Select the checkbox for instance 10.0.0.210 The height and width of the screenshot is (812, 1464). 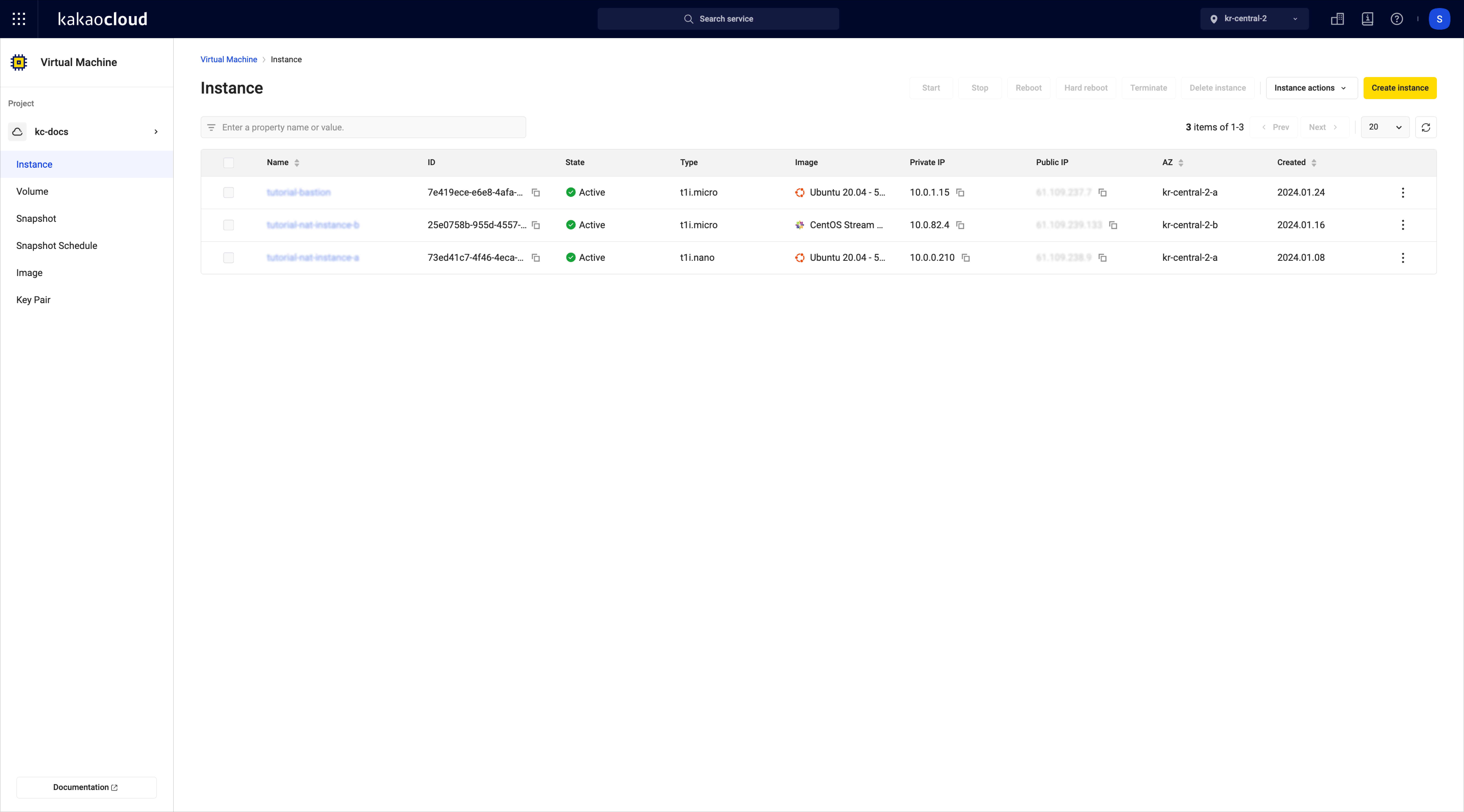(x=229, y=258)
